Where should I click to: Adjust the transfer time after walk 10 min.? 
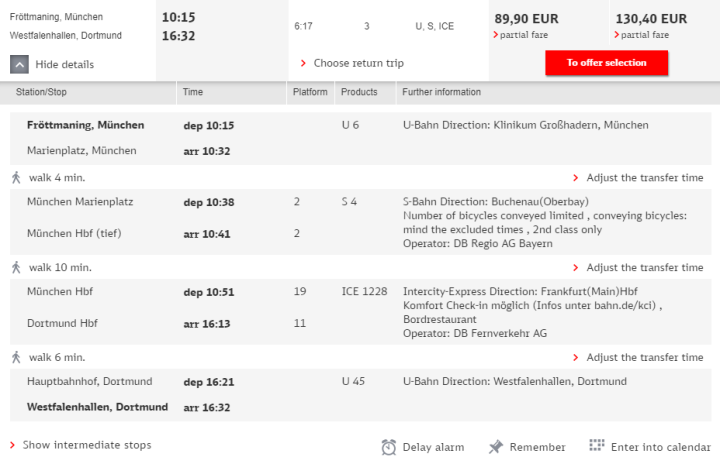(644, 267)
